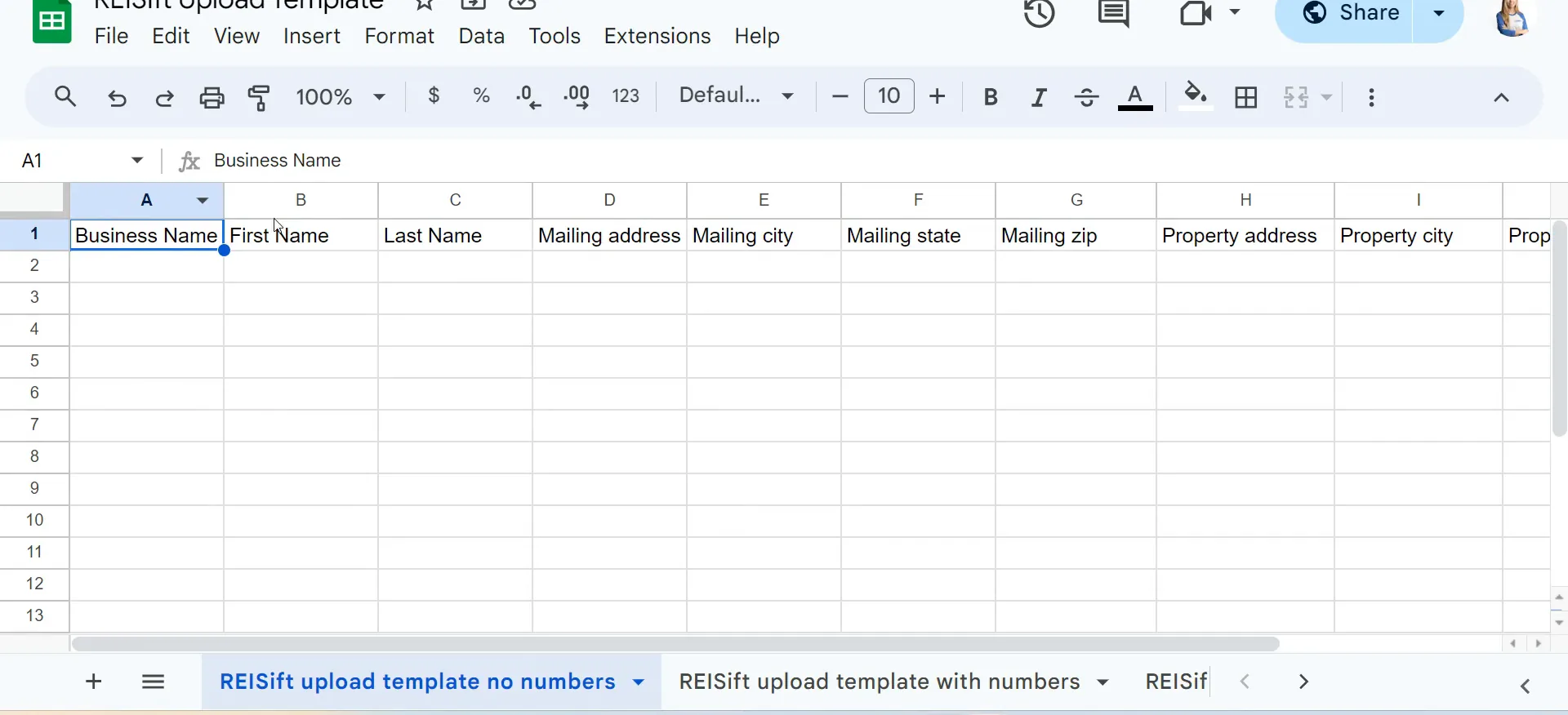Open the Default font dropdown

pos(737,95)
